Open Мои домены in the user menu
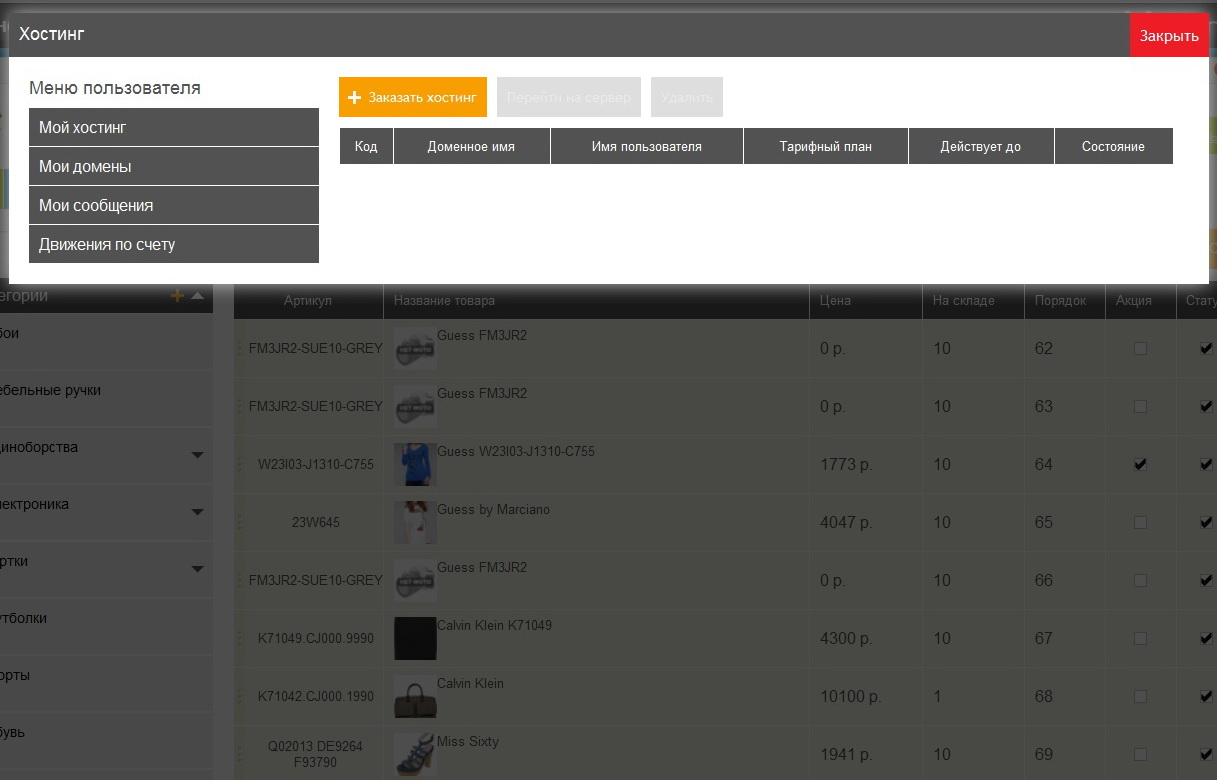Image resolution: width=1217 pixels, height=780 pixels. pyautogui.click(x=174, y=167)
